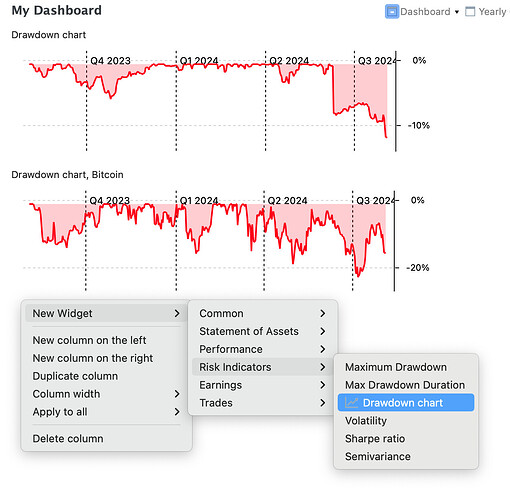Viewport: 510px width, 500px height.
Task: Click the chart icon beside Drawdown chart
Action: [351, 403]
